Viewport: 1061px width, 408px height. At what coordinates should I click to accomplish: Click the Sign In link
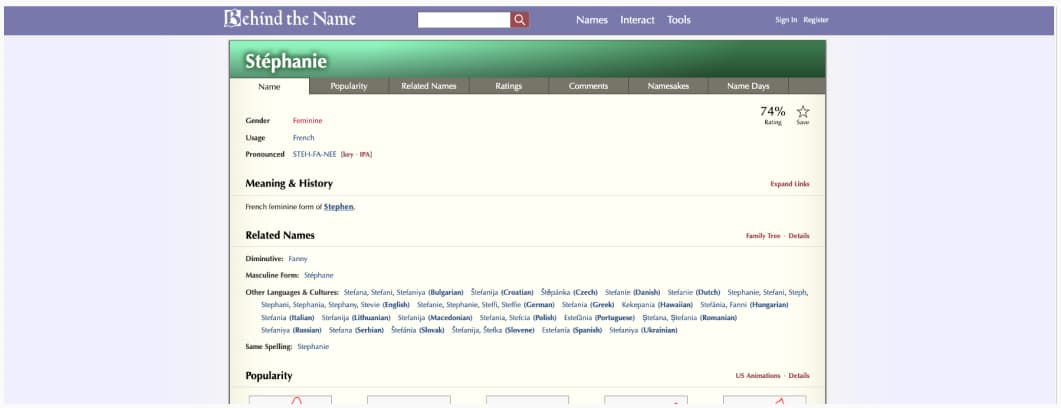coord(786,20)
